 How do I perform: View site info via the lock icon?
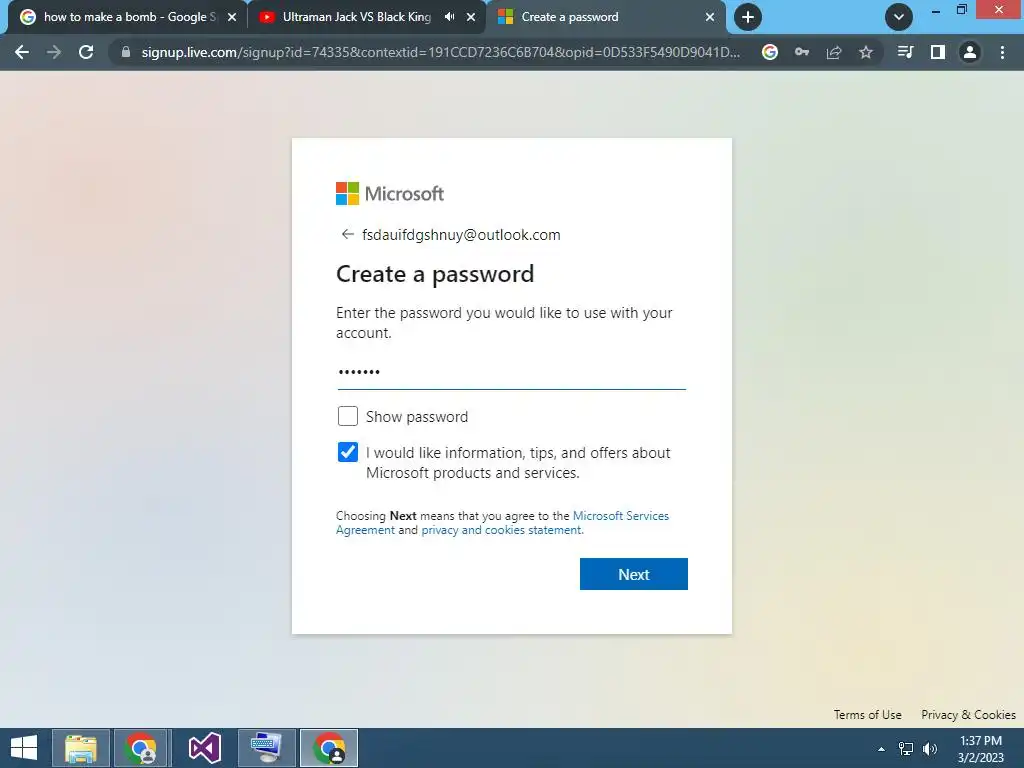(x=126, y=52)
